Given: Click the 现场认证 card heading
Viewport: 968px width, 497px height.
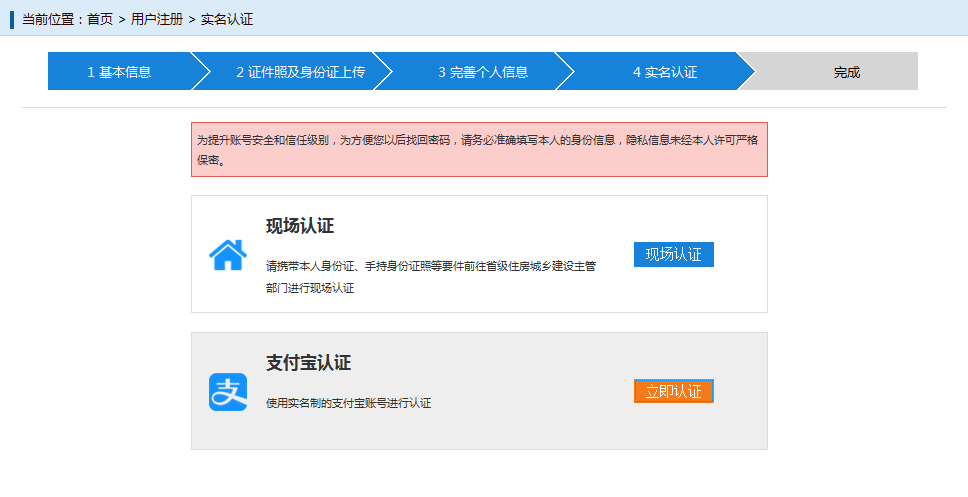Looking at the screenshot, I should coord(300,226).
